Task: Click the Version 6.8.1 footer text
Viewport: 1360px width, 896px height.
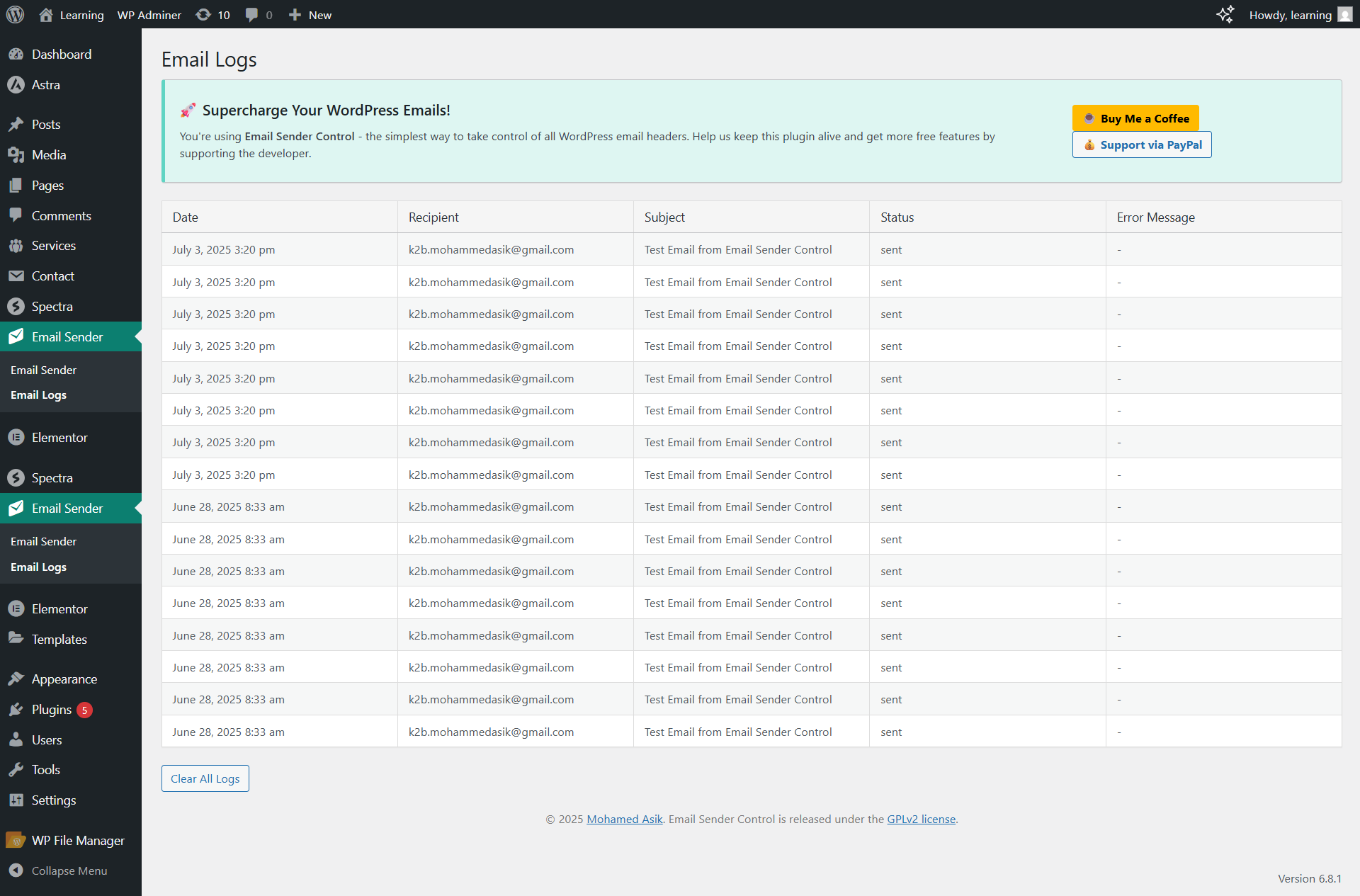Action: (1310, 878)
